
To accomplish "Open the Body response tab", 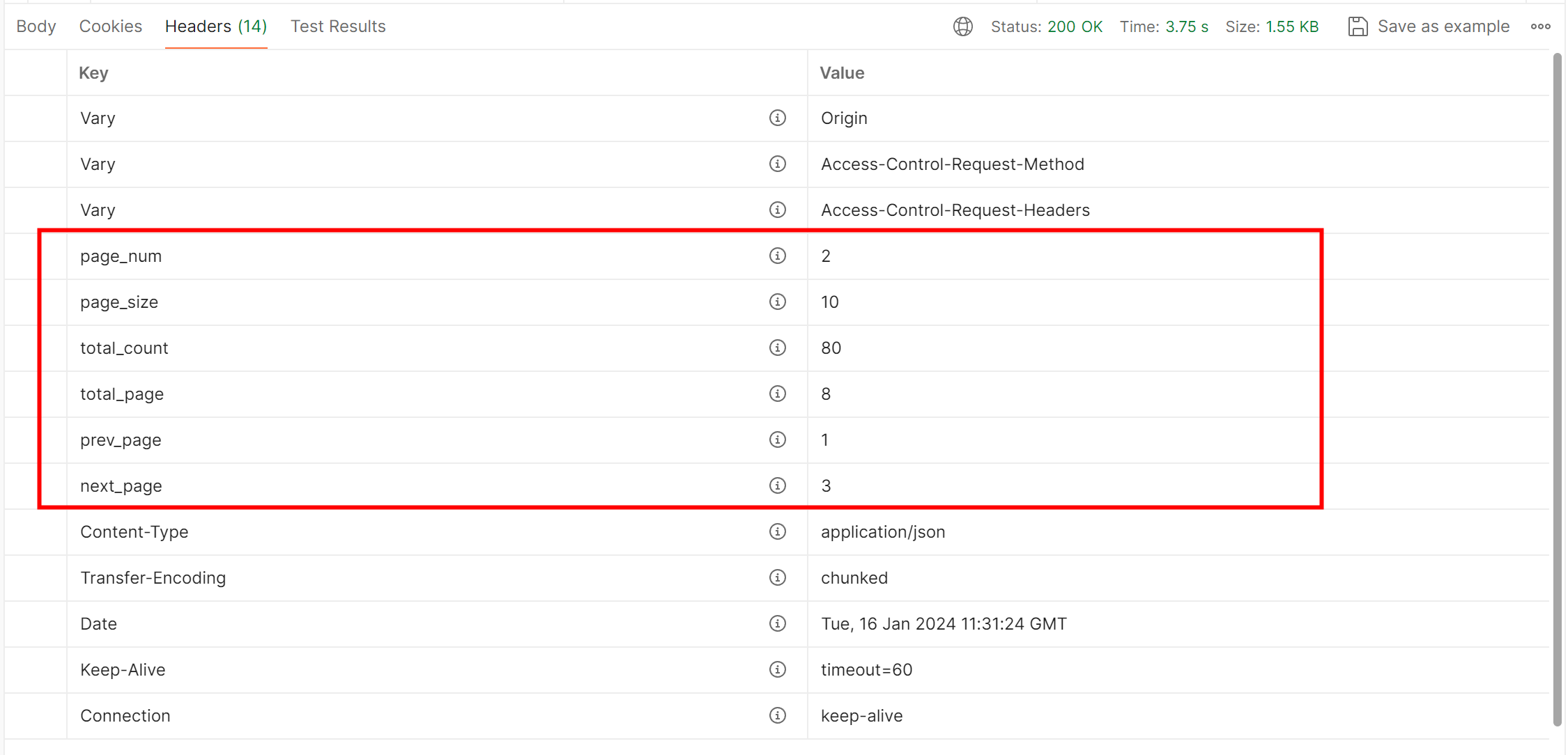I will [36, 26].
